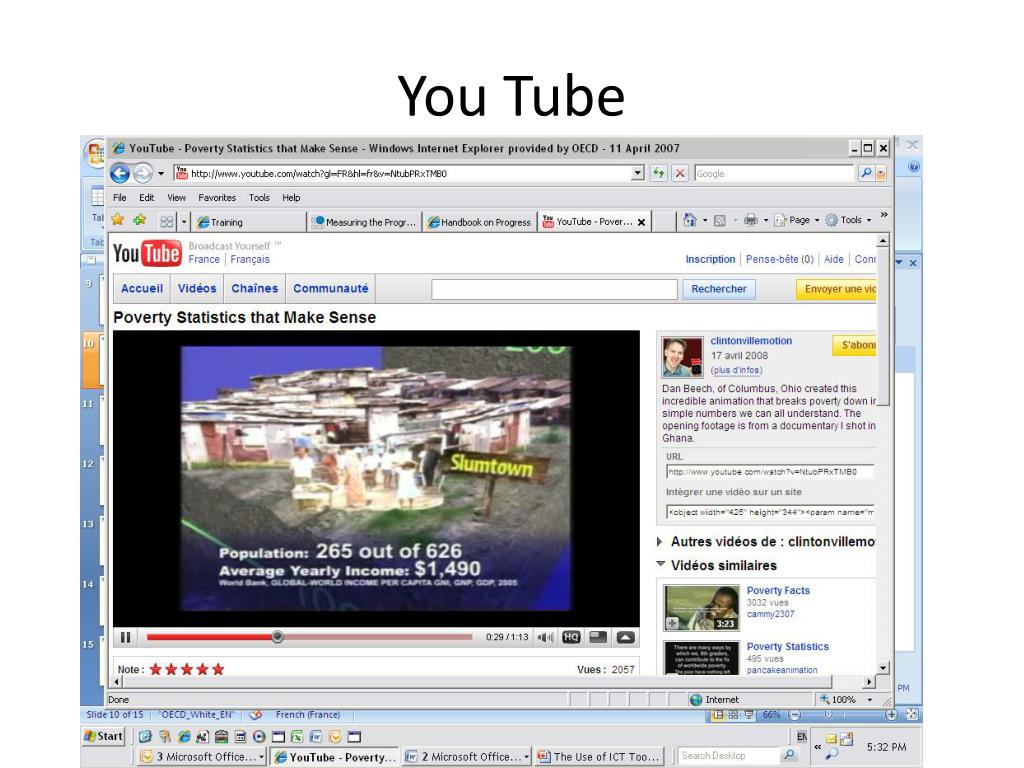Open the Quick Tabs grid icon

(167, 222)
